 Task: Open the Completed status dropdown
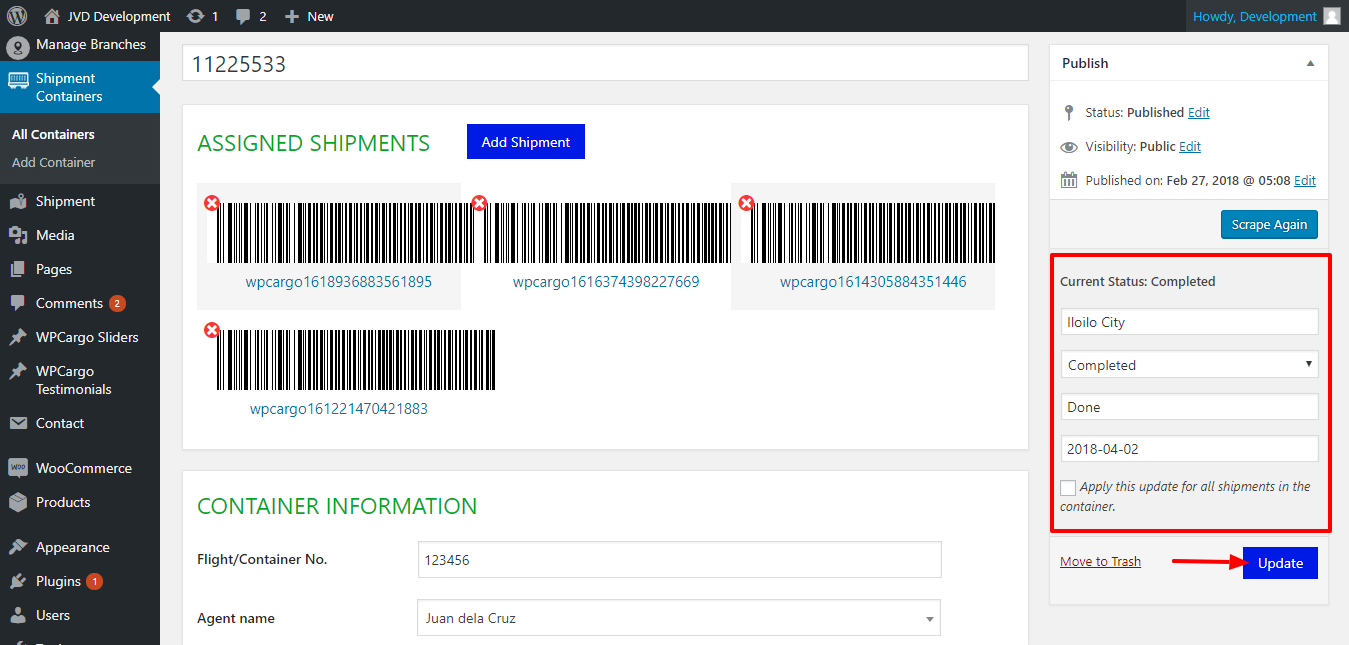click(1189, 365)
